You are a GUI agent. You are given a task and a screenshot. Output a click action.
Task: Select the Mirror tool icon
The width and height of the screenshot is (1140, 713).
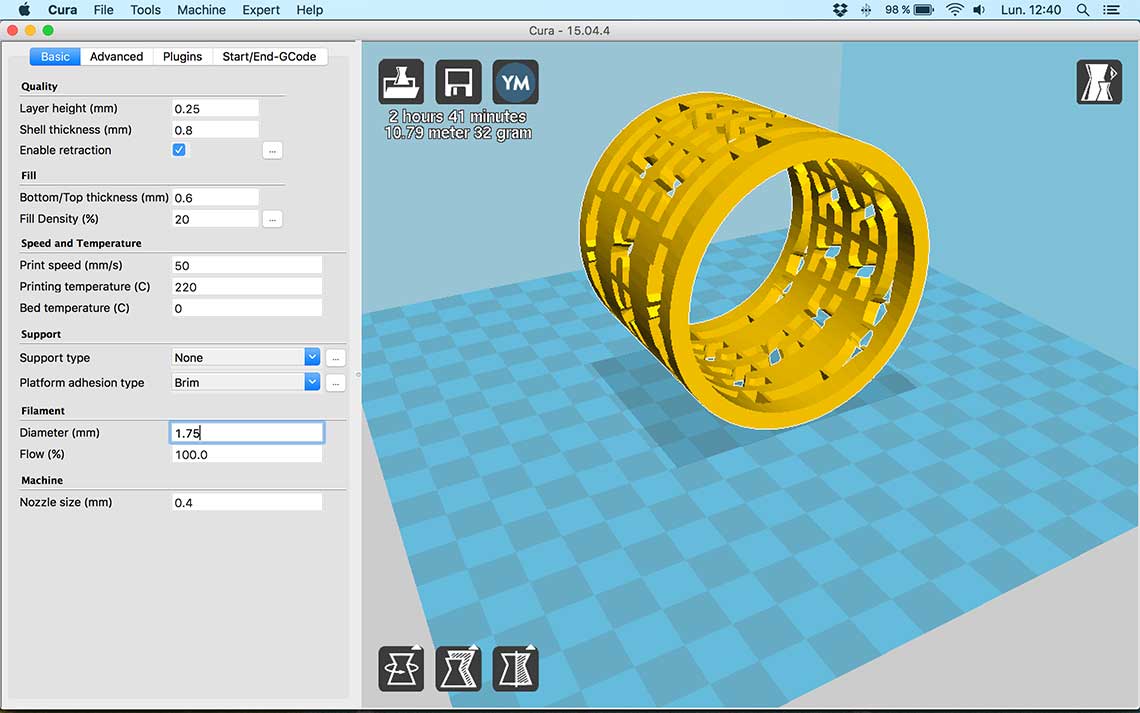(x=515, y=669)
